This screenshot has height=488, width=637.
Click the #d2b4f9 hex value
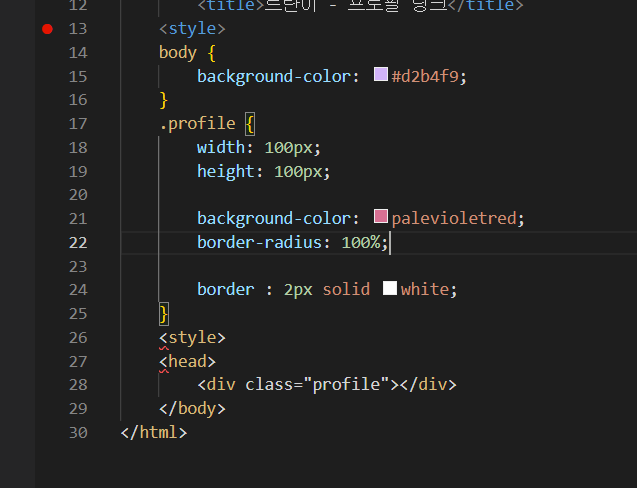click(x=425, y=76)
